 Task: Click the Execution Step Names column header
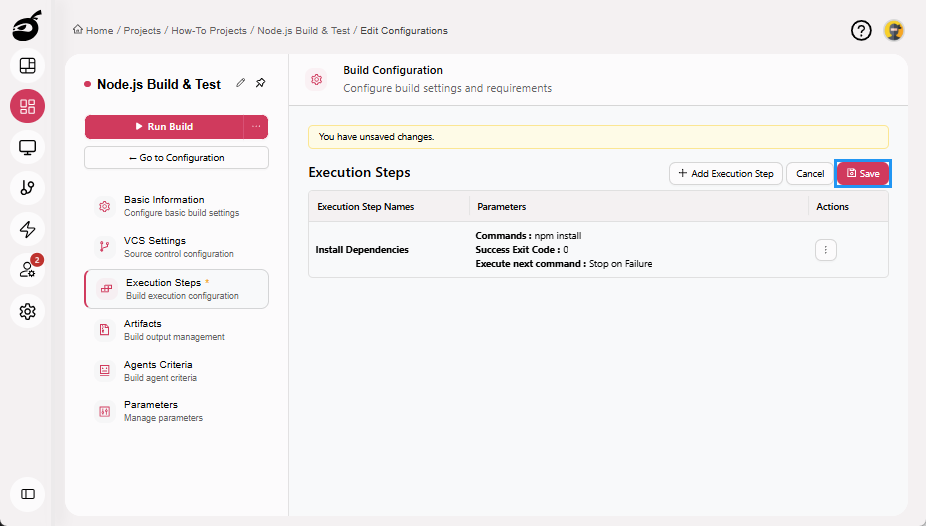[x=366, y=207]
